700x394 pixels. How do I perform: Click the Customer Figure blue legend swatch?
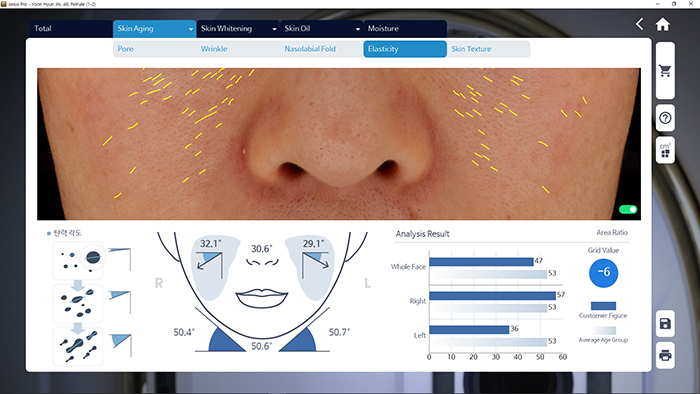(x=603, y=306)
